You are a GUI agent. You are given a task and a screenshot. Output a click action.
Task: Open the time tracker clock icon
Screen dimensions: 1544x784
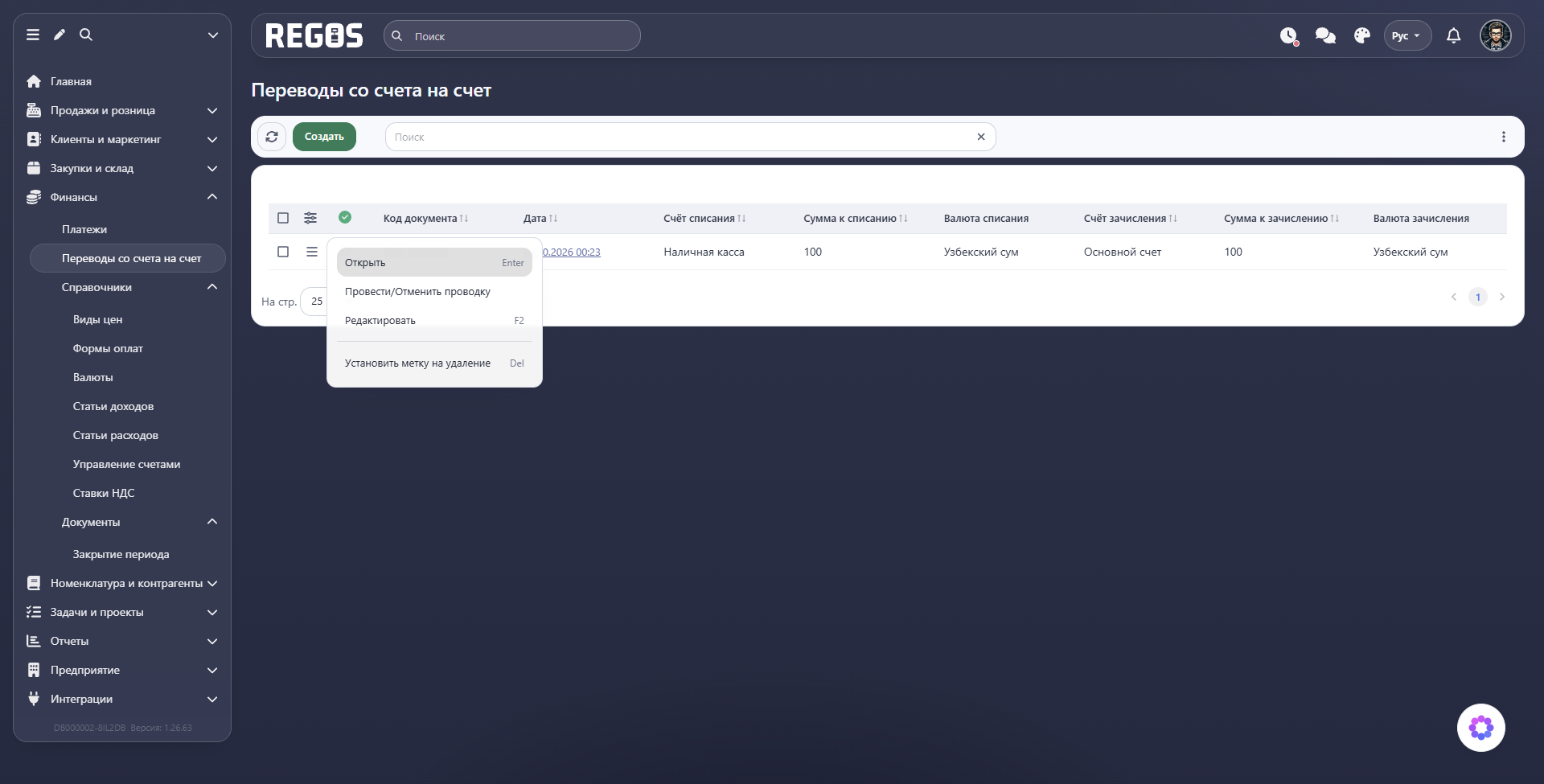click(1289, 36)
